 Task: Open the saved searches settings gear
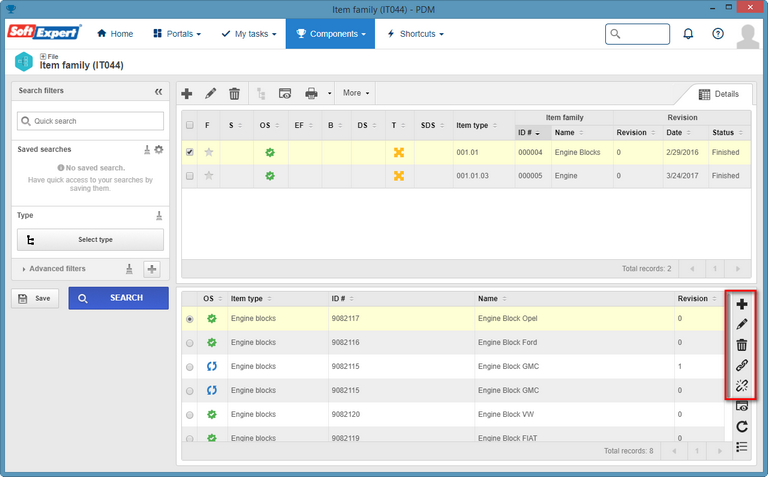tap(159, 149)
